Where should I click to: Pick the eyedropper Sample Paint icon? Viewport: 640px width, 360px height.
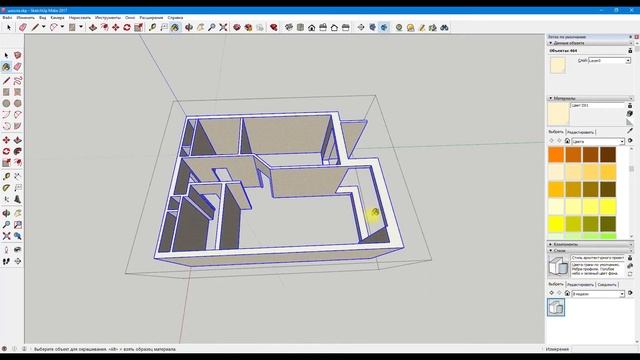pos(630,131)
